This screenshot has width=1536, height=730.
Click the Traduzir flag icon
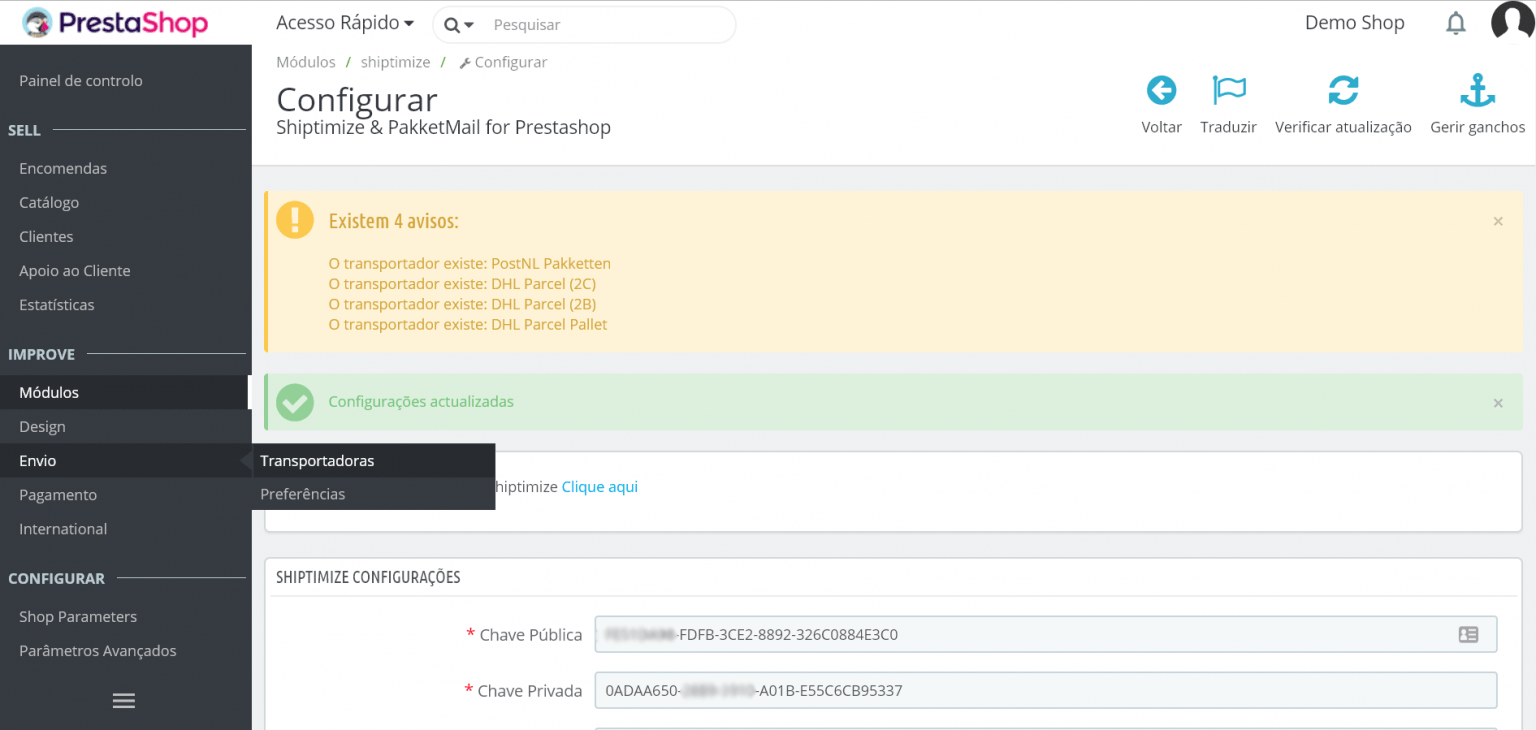tap(1229, 91)
